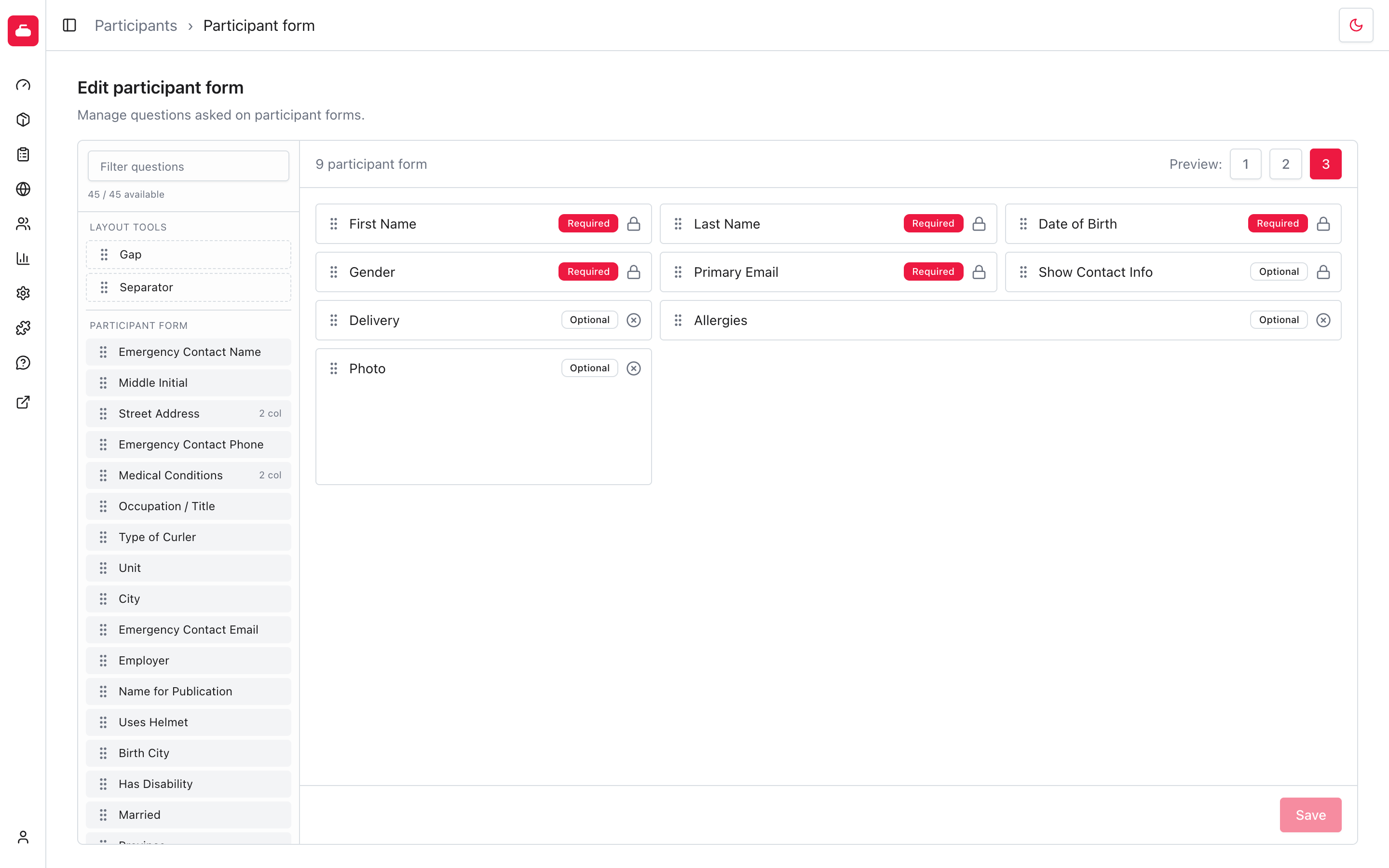Open the dashboard gauge icon in sidebar
Viewport: 1389px width, 868px height.
tap(23, 85)
